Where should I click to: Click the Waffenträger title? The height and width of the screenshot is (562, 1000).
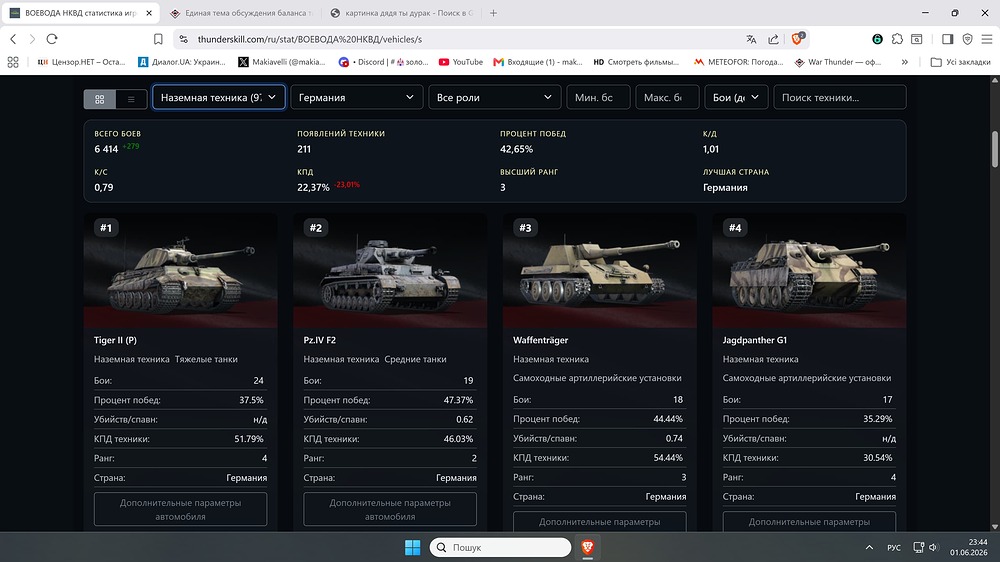540,340
